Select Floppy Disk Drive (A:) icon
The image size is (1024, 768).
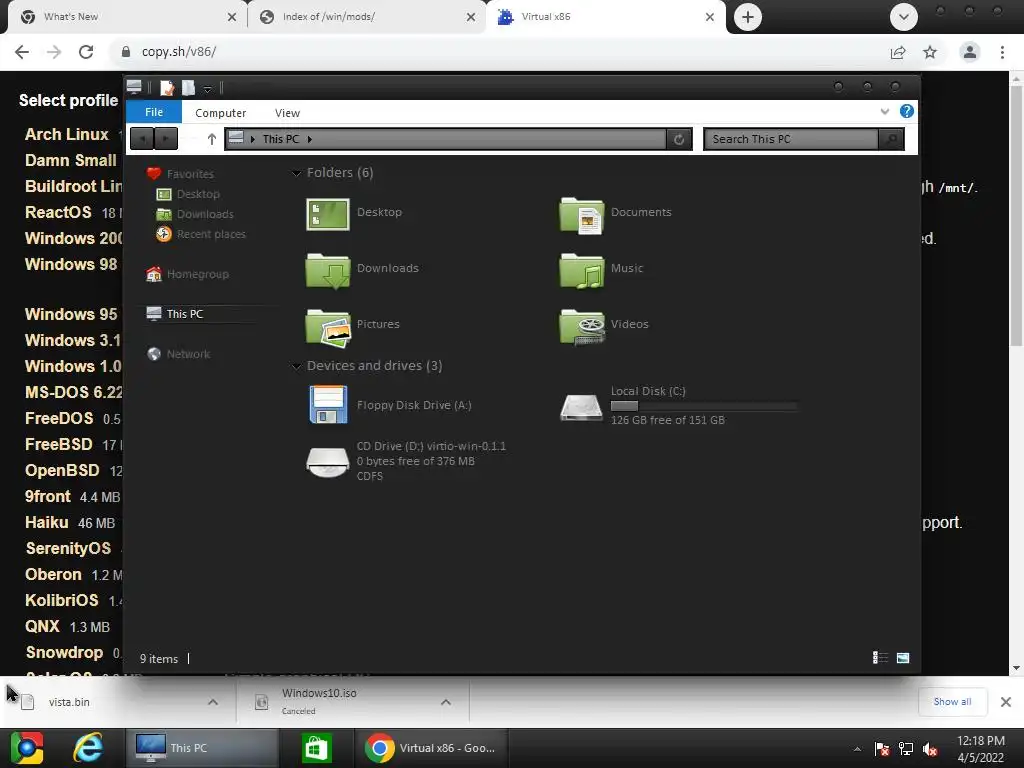[328, 404]
